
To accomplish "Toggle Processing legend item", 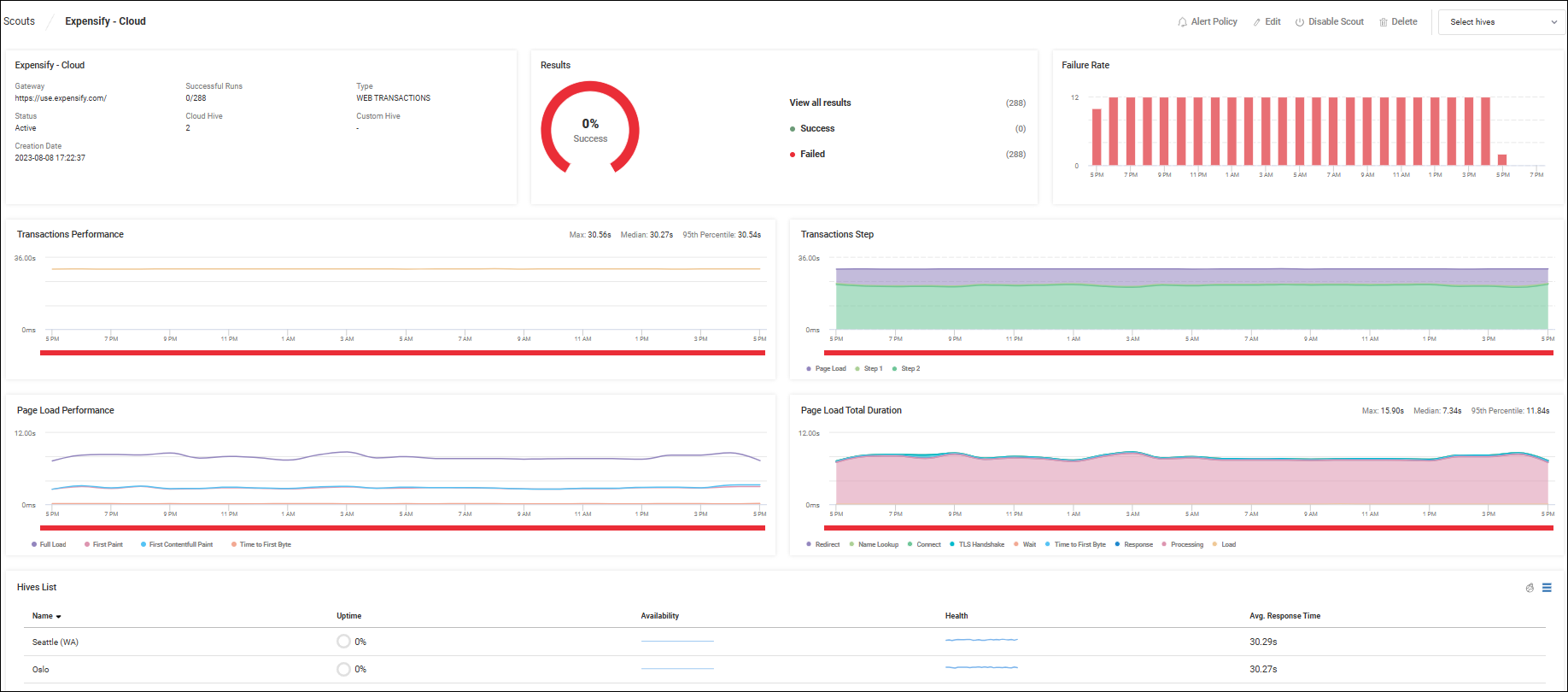I will 1182,544.
